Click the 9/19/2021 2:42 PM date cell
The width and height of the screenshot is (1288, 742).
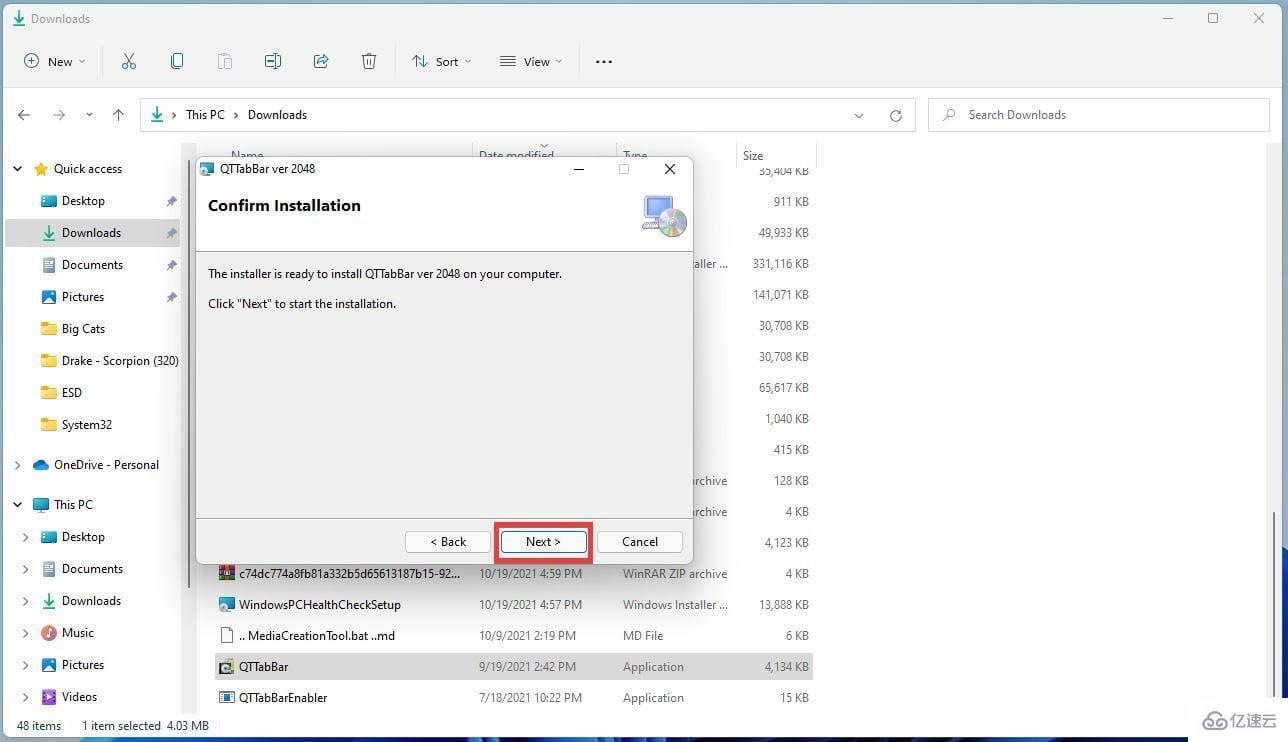pos(527,667)
